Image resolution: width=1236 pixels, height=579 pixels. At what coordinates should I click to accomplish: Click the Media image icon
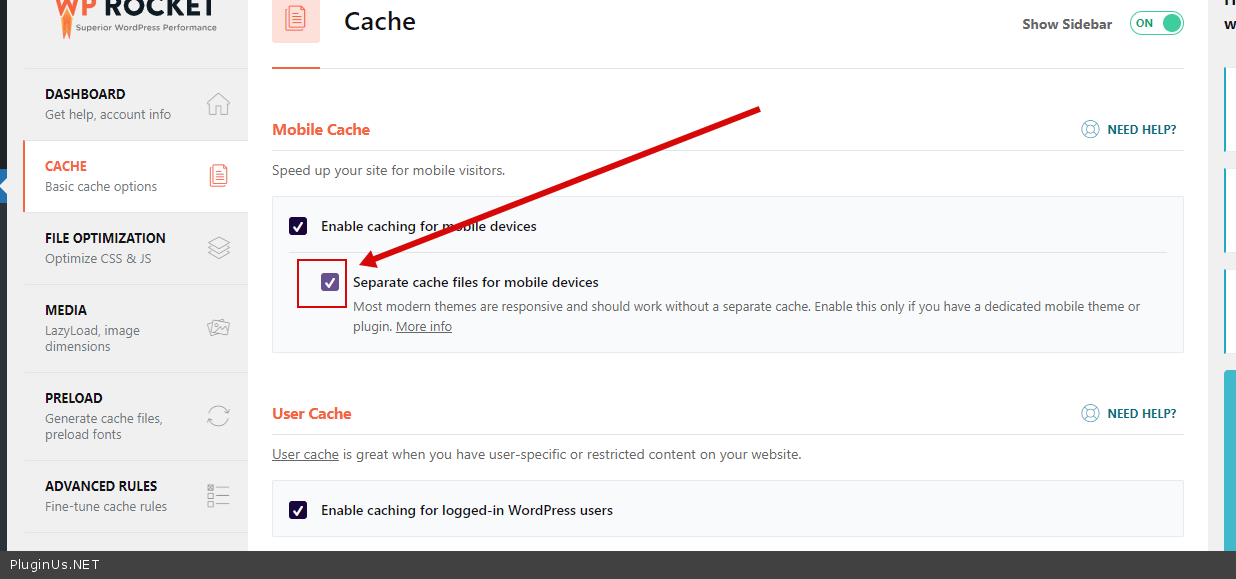pos(218,328)
